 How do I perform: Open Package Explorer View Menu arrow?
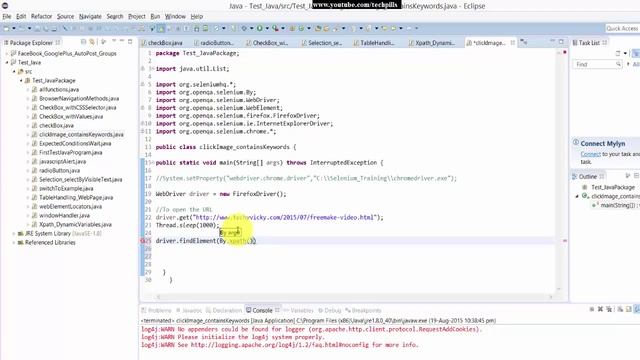(114, 41)
